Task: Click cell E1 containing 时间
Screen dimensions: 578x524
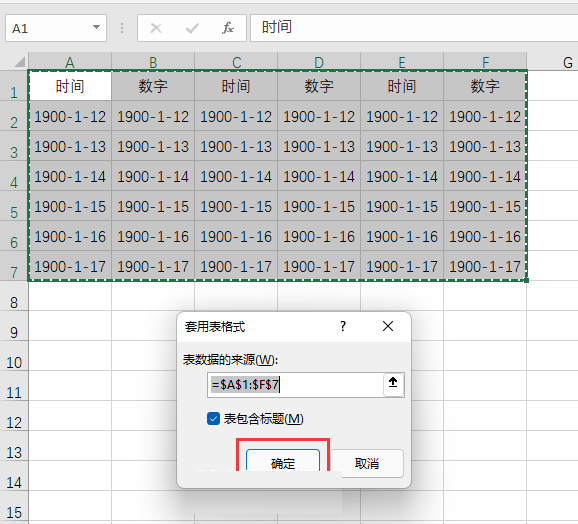Action: click(402, 86)
